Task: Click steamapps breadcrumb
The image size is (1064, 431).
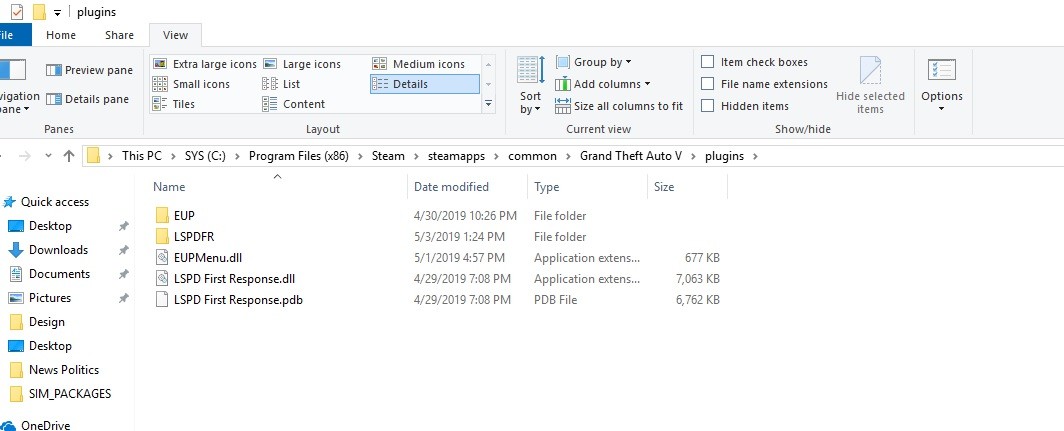Action: (457, 156)
